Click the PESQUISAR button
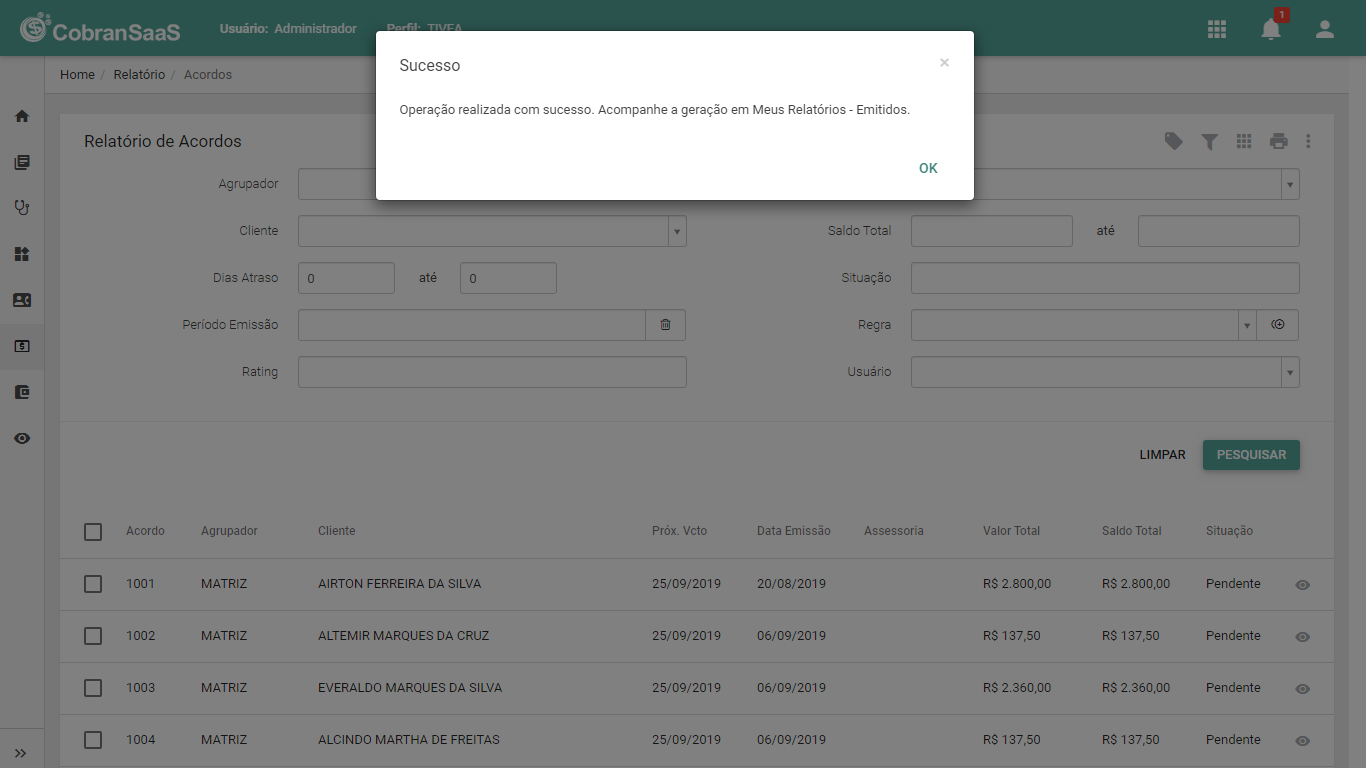This screenshot has height=768, width=1366. [x=1251, y=455]
